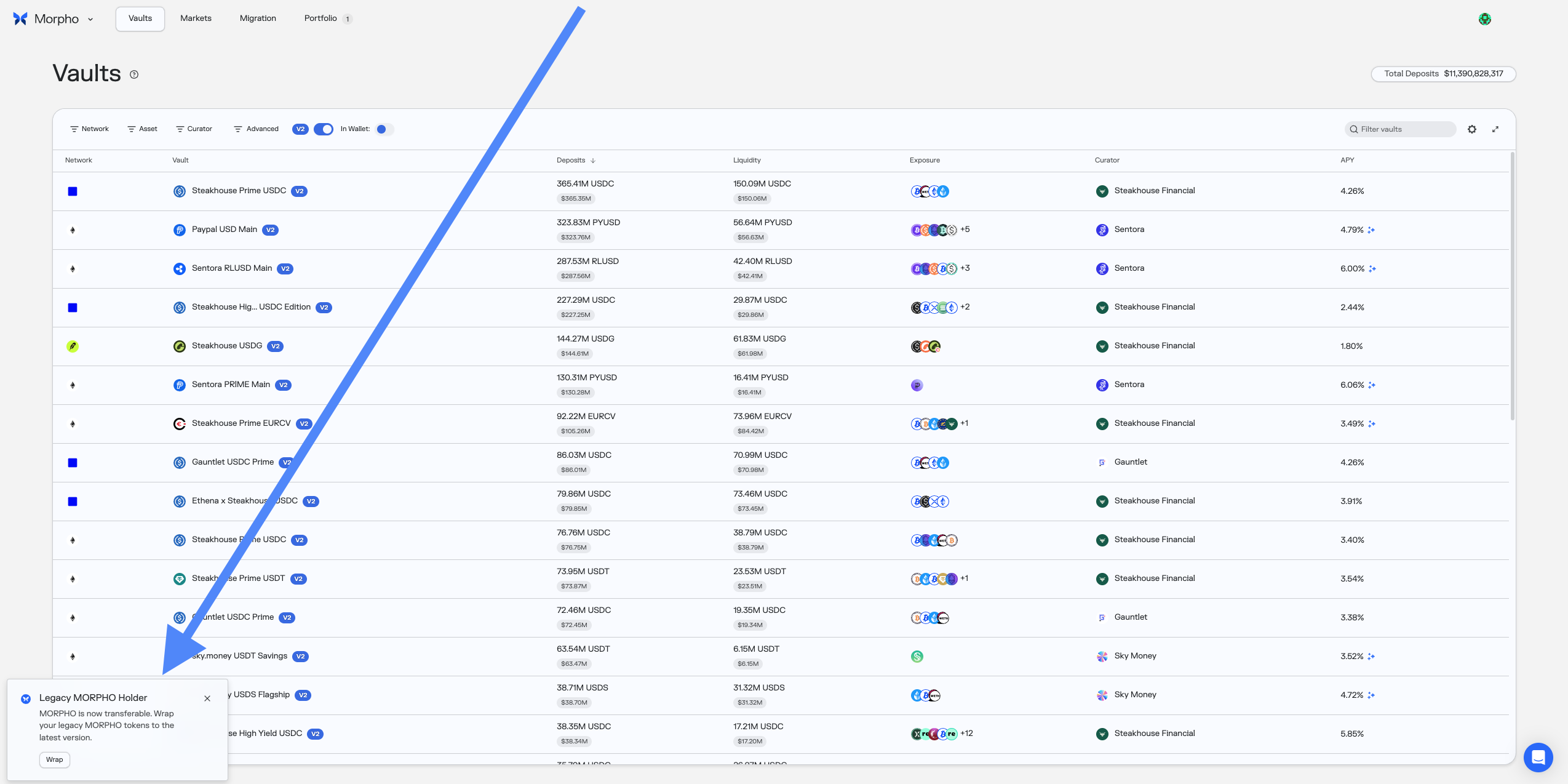The height and width of the screenshot is (784, 1568).
Task: Click the Morpho butterfly logo
Action: 20,19
